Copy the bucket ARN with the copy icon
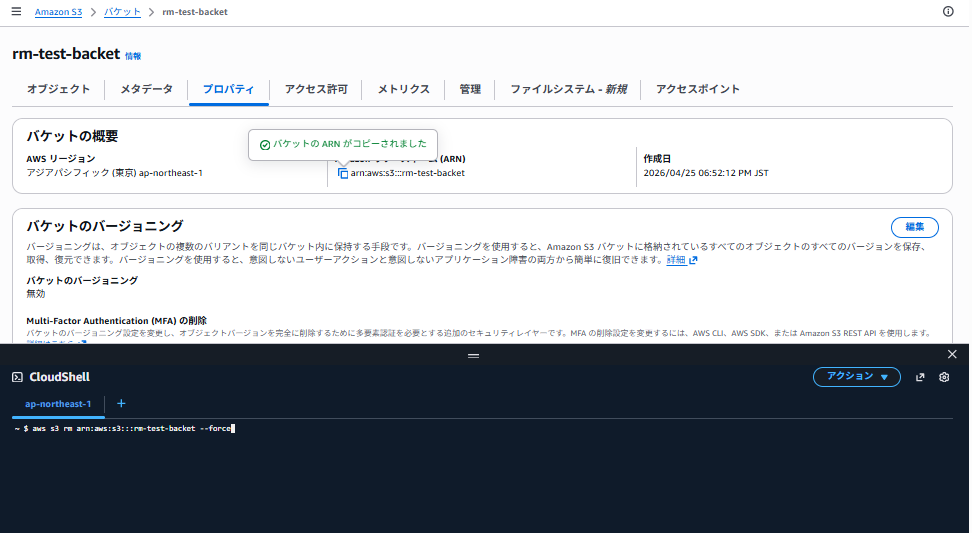This screenshot has height=533, width=972. tap(343, 174)
